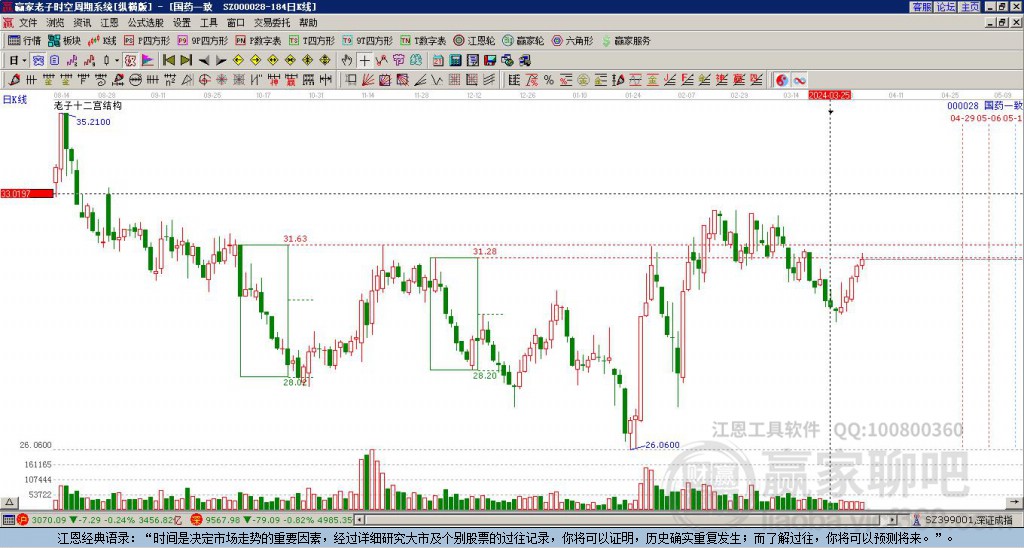The height and width of the screenshot is (548, 1024).
Task: Open the 窗口 menu
Action: [236, 23]
